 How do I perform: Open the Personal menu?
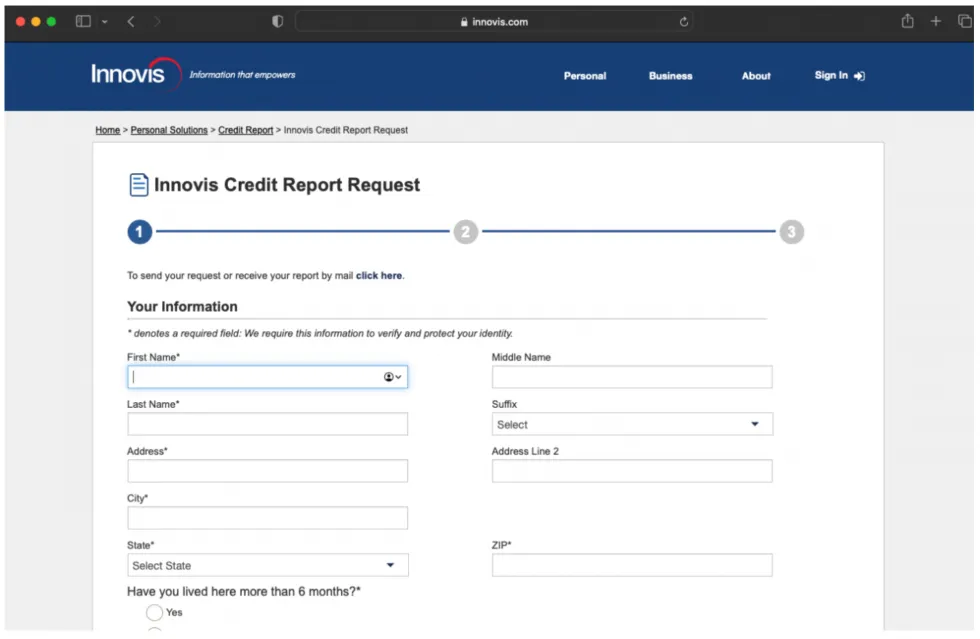pyautogui.click(x=585, y=76)
